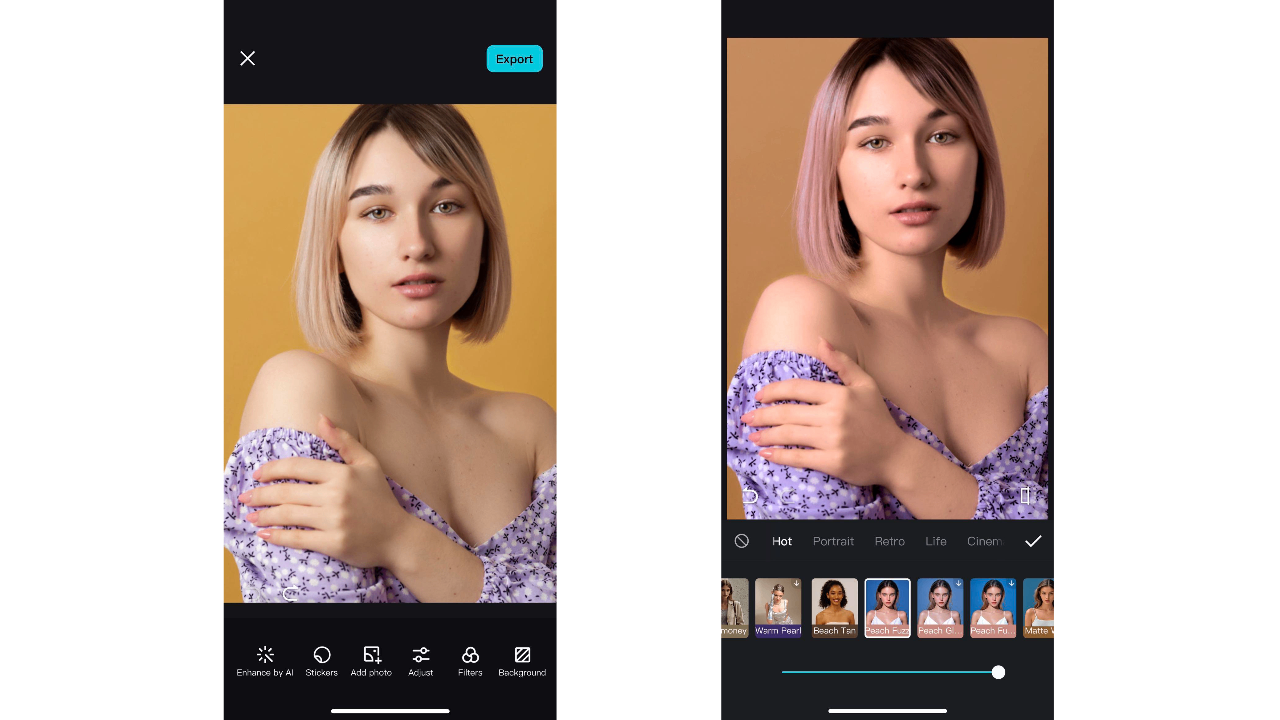Select the Life filter category
Image resolution: width=1280 pixels, height=720 pixels.
(935, 541)
